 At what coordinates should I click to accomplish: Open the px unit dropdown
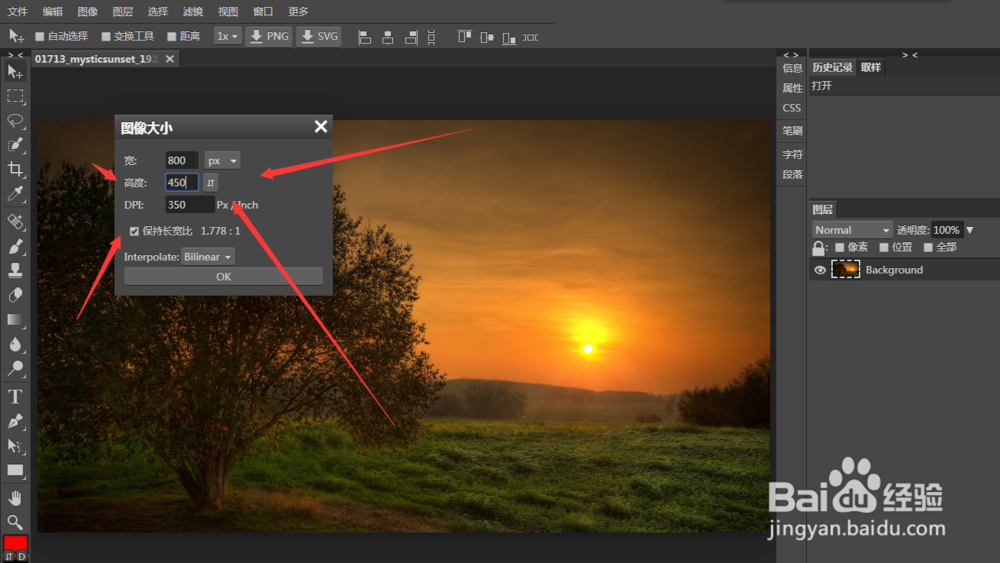[222, 161]
